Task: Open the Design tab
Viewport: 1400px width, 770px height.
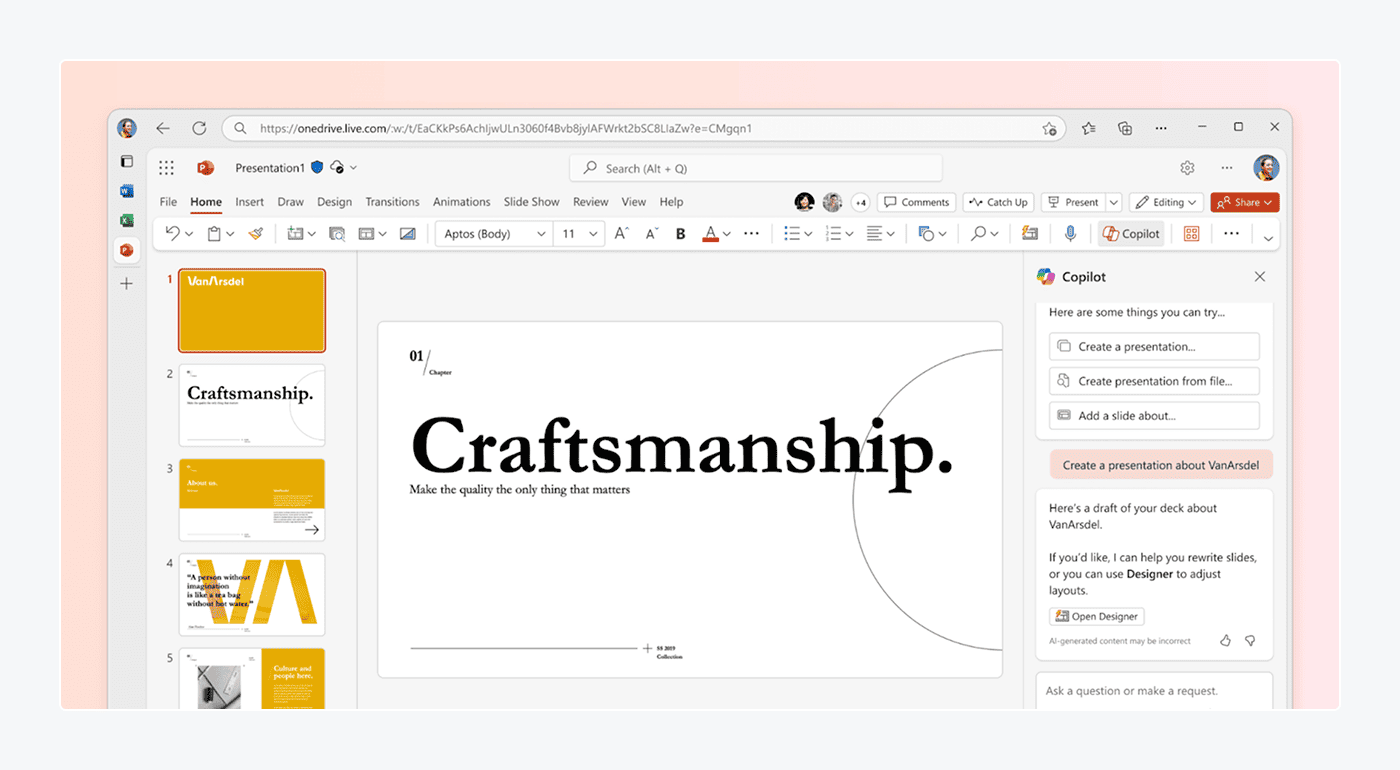Action: (x=334, y=202)
